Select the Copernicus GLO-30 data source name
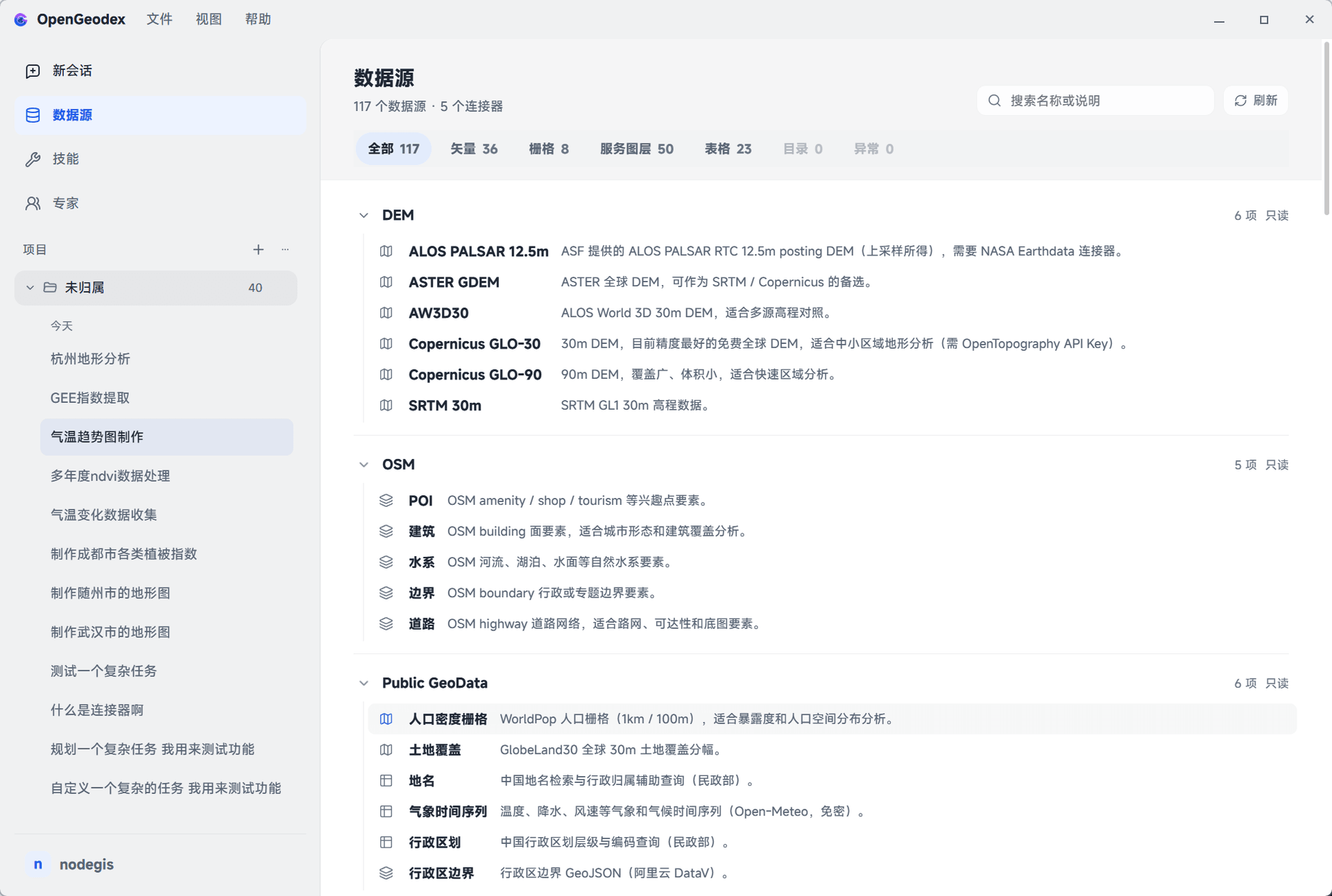This screenshot has height=896, width=1332. point(475,344)
